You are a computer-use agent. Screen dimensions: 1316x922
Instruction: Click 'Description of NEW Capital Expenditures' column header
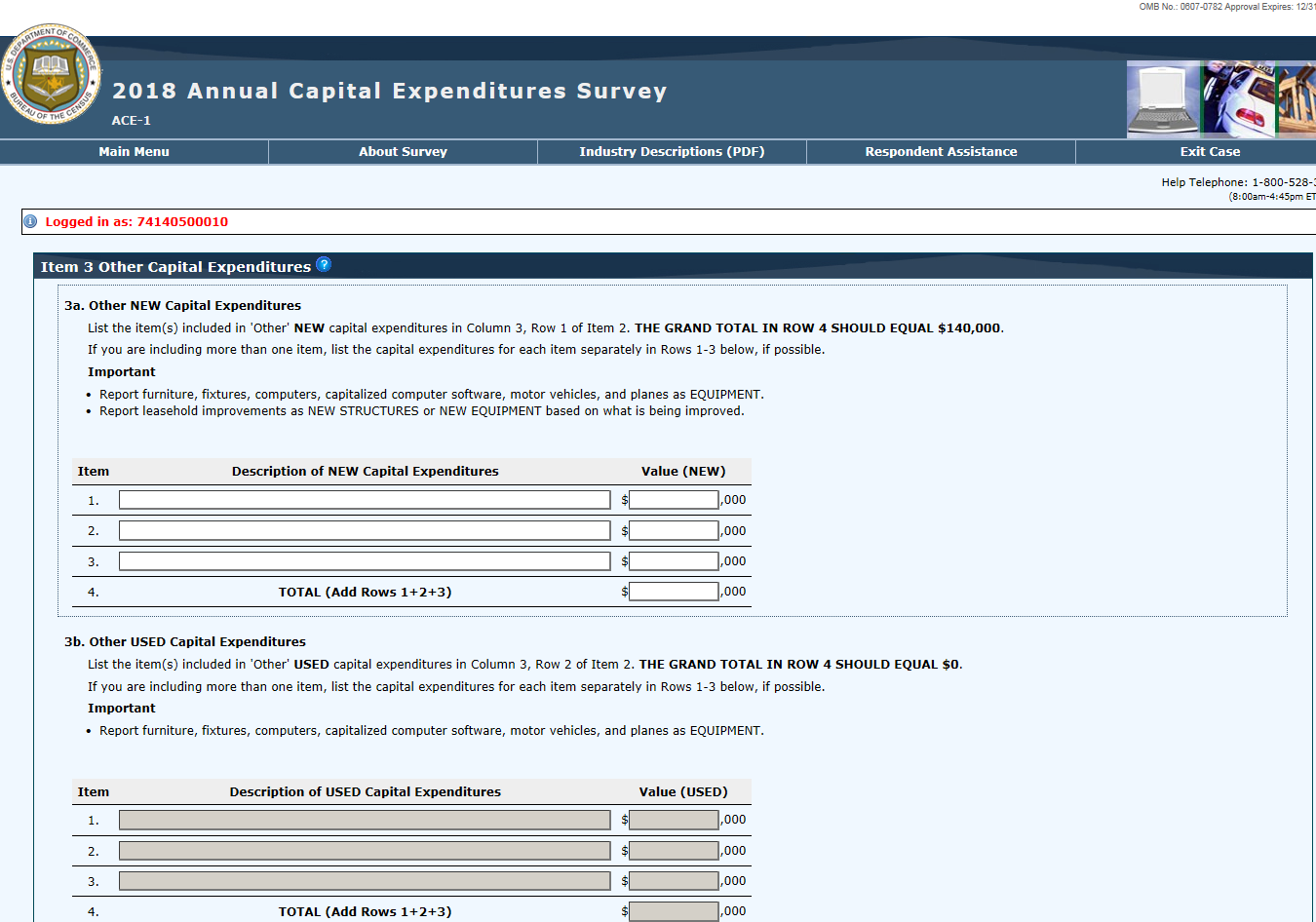[x=365, y=472]
